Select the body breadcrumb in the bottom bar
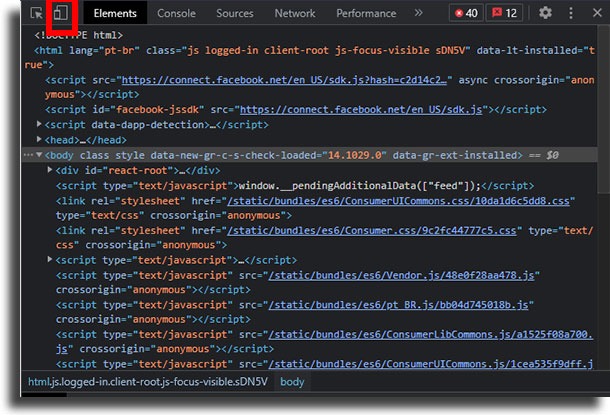 coord(292,382)
